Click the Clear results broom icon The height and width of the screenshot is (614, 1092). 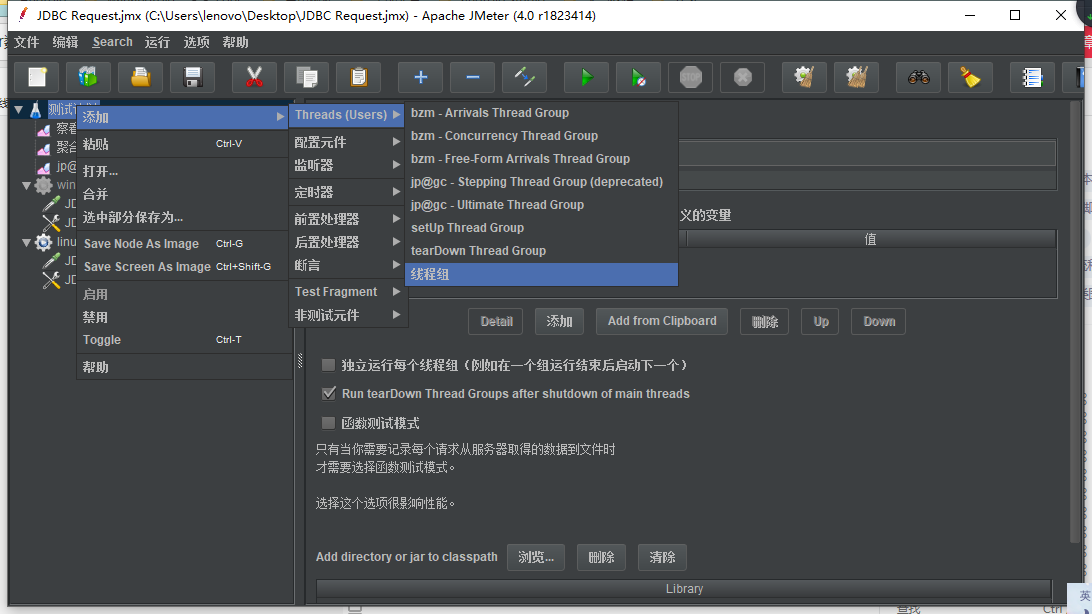(x=804, y=77)
